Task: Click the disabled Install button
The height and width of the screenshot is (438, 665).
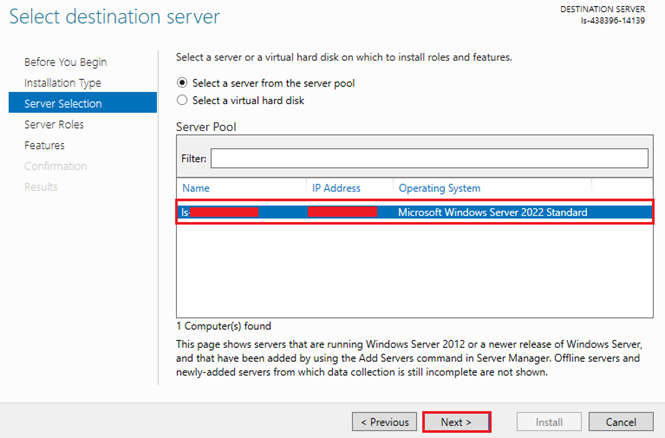Action: pyautogui.click(x=547, y=422)
